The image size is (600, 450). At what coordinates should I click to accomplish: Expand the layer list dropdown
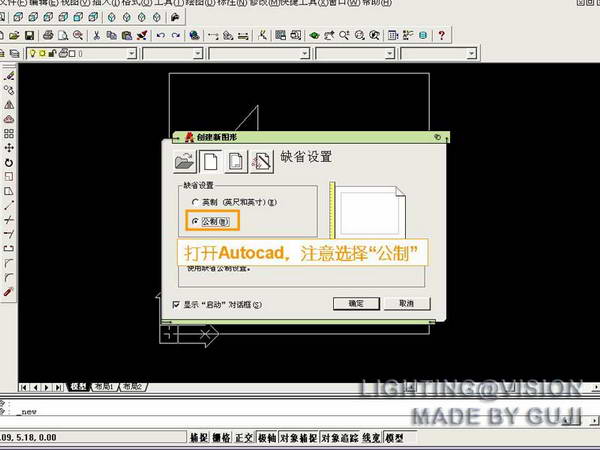click(x=132, y=54)
